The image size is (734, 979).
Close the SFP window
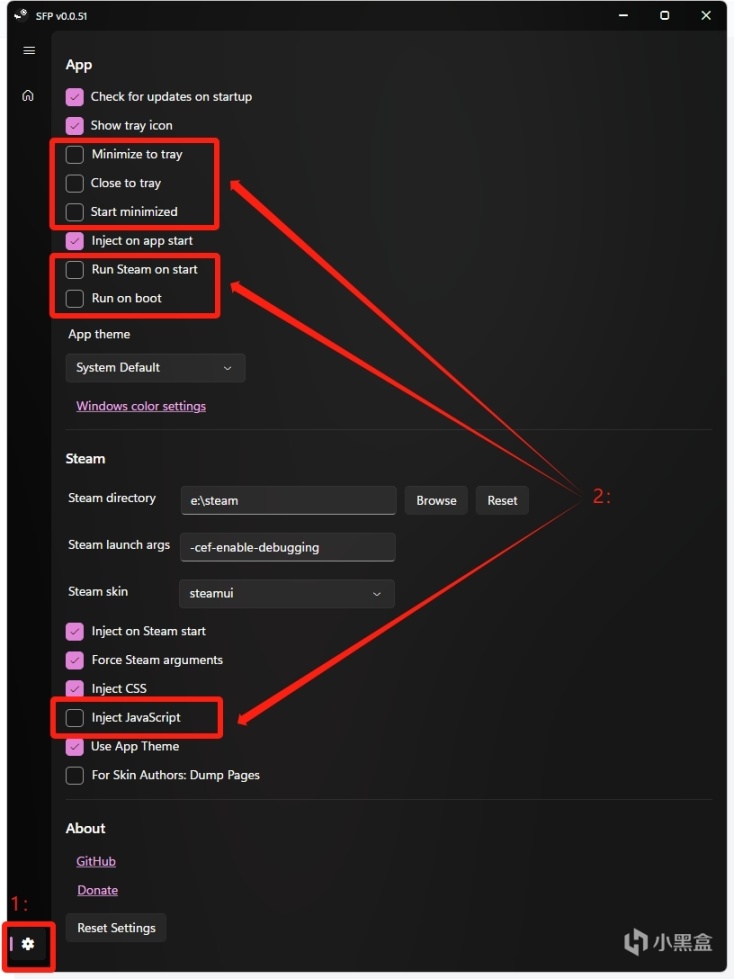pyautogui.click(x=706, y=15)
